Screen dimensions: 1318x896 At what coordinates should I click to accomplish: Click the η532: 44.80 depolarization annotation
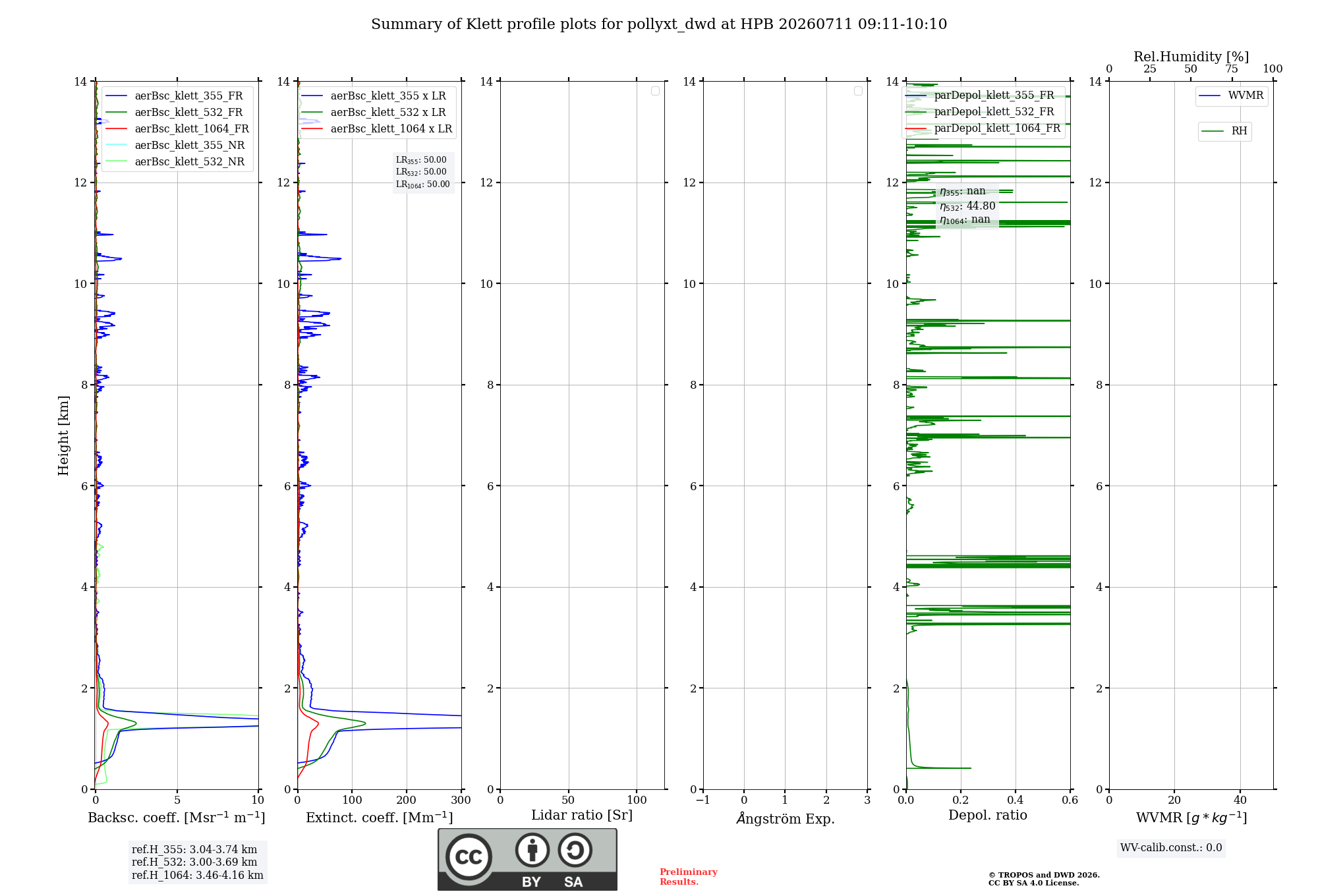(967, 206)
